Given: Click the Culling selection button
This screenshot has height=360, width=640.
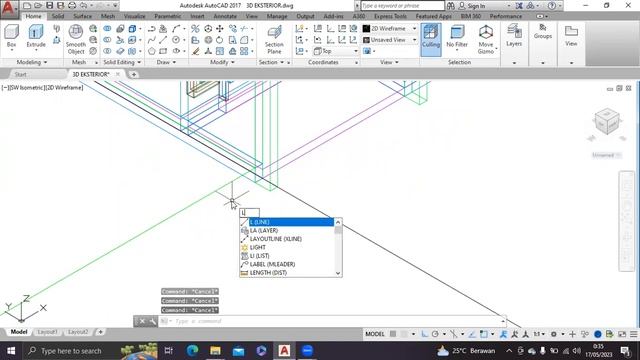Looking at the screenshot, I should (x=431, y=39).
